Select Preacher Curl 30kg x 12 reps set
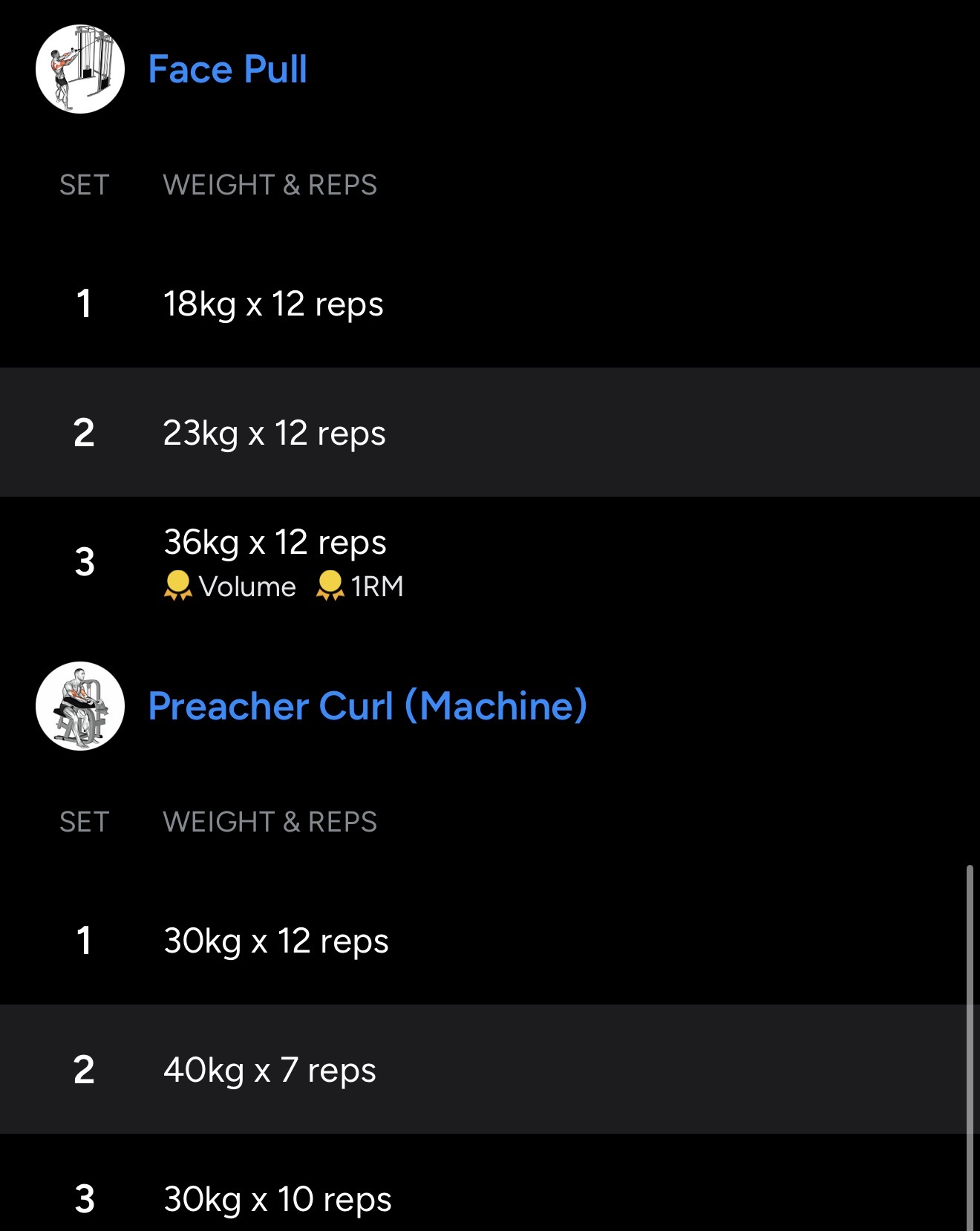 tap(276, 941)
